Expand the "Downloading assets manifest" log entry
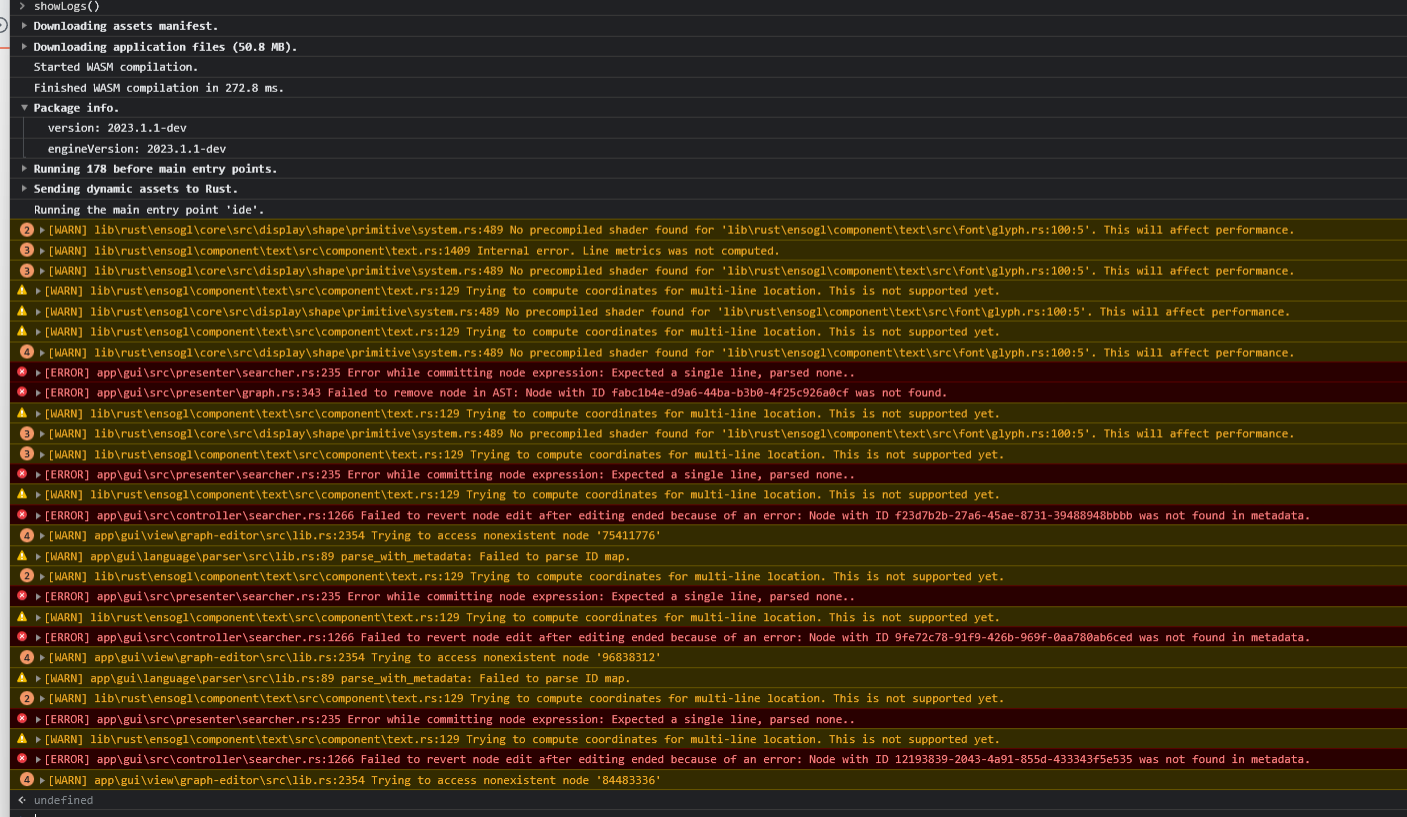The height and width of the screenshot is (817, 1407). click(24, 26)
